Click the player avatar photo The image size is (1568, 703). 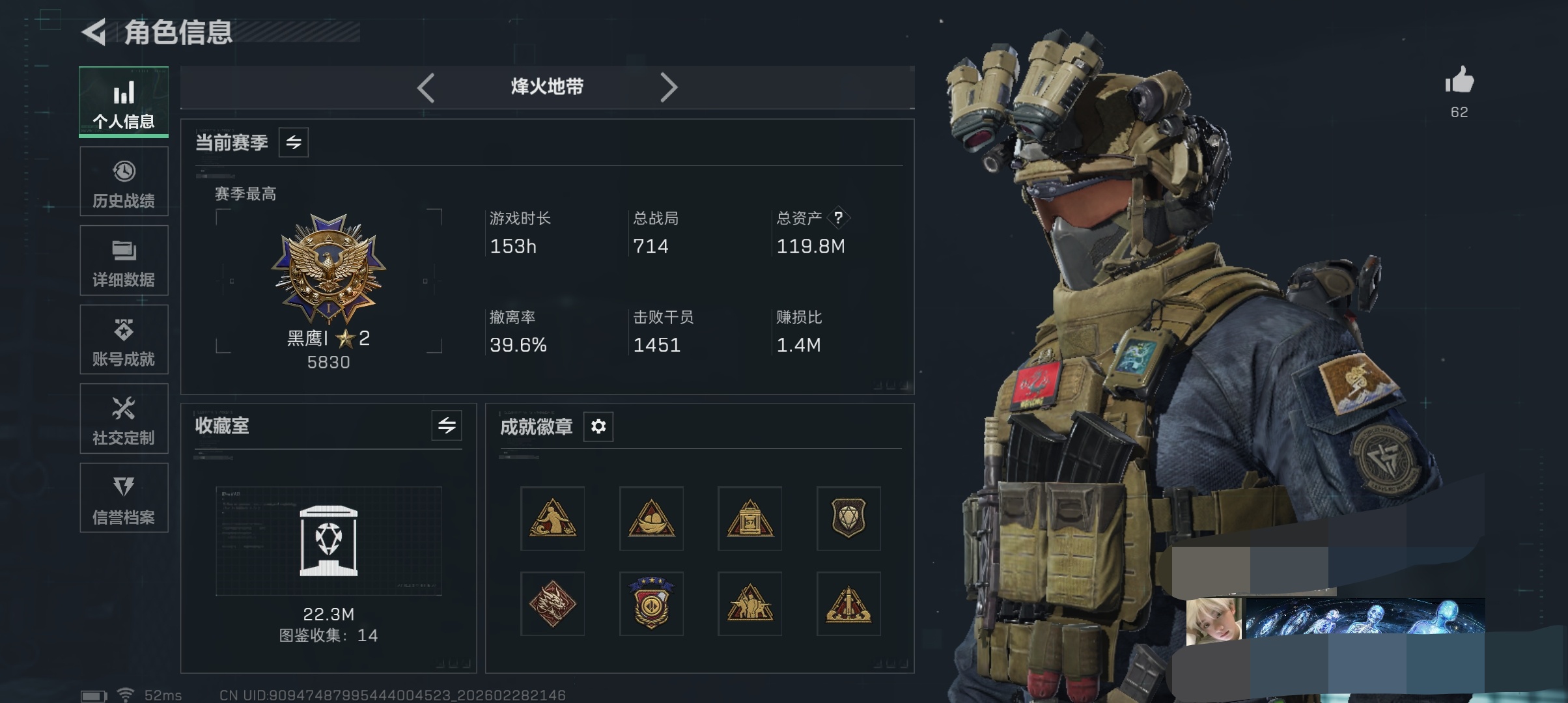point(1214,622)
